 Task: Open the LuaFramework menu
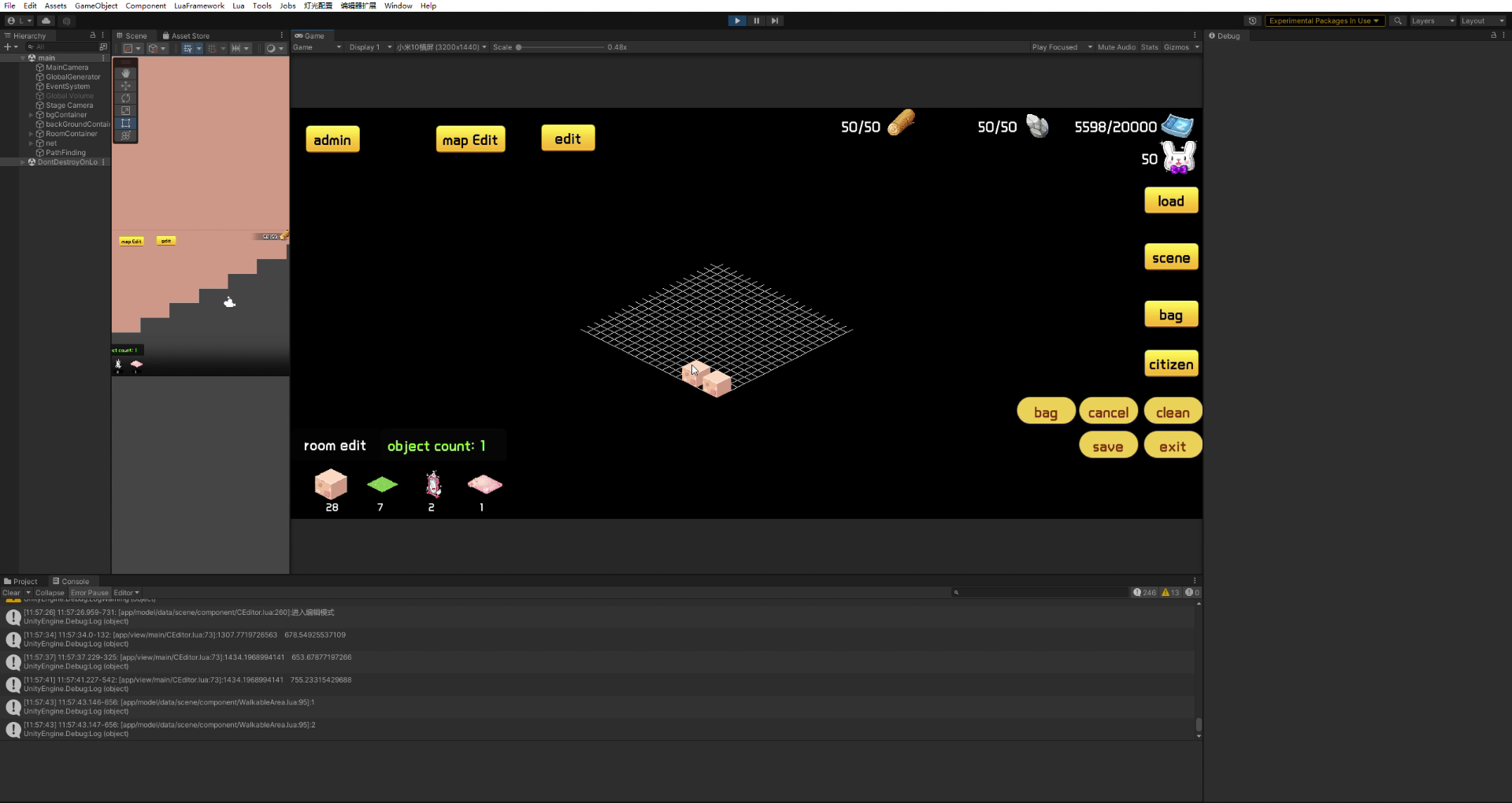tap(199, 6)
